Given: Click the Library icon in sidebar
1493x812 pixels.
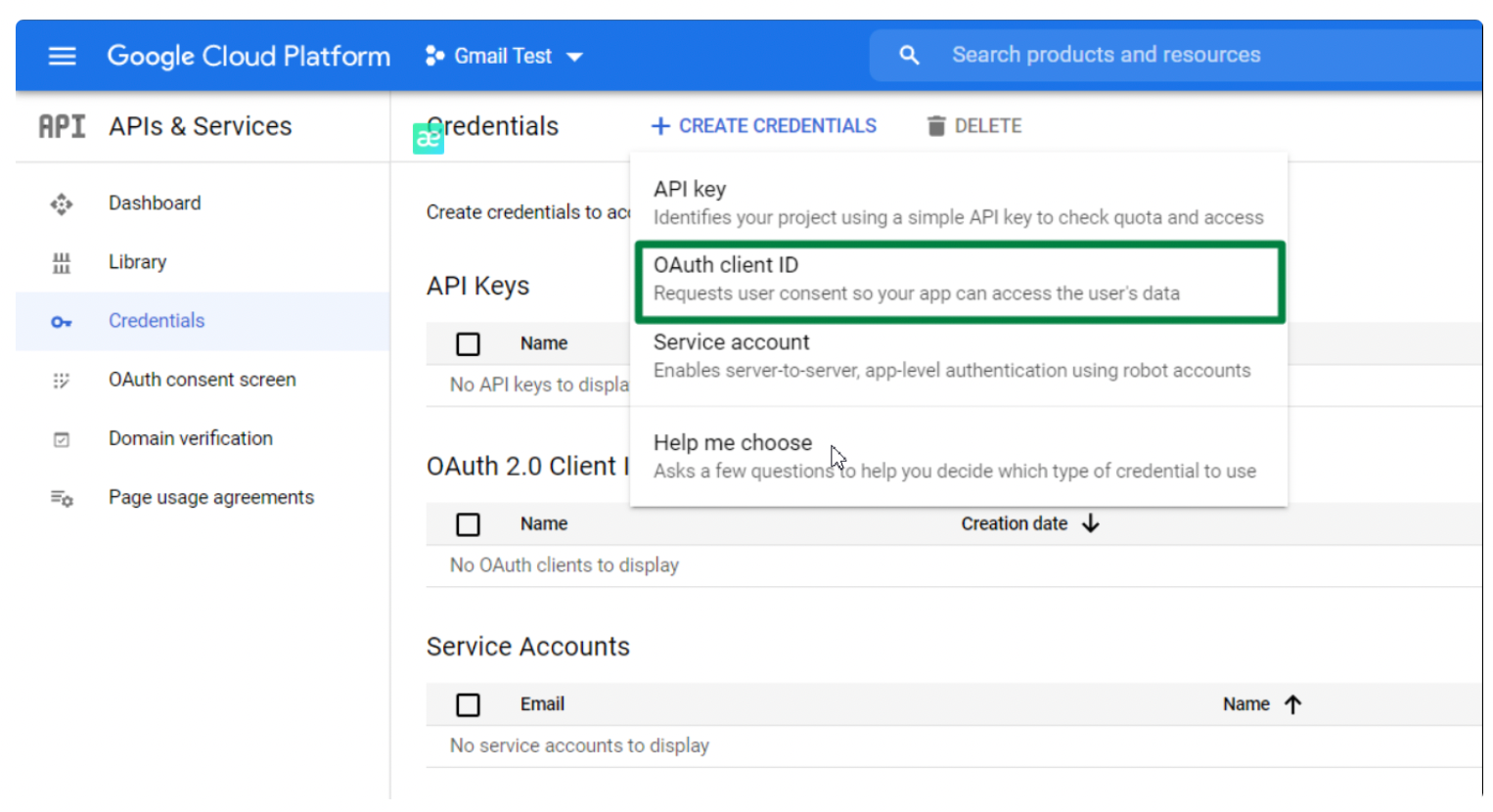Looking at the screenshot, I should [x=62, y=262].
